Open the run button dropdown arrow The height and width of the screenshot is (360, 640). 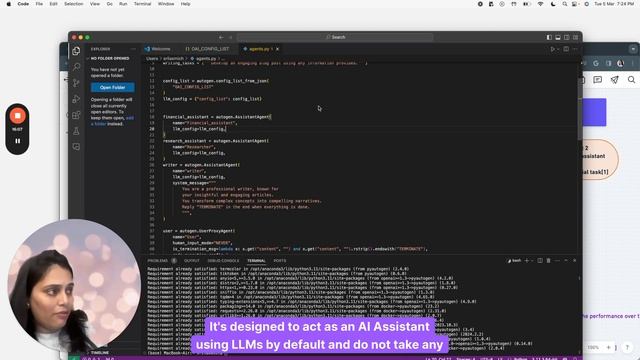[x=558, y=49]
